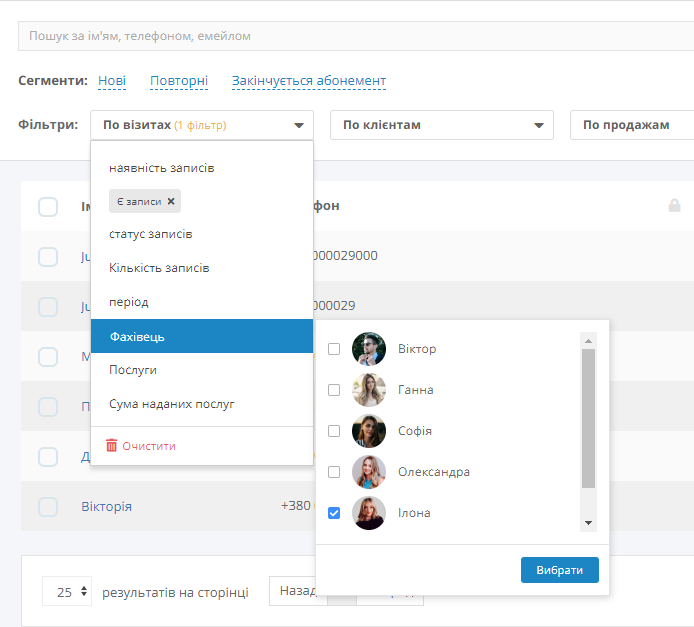Screen dimensions: 694x627
Task: Expand the 'По клієнтам' filter dropdown
Action: [x=441, y=125]
